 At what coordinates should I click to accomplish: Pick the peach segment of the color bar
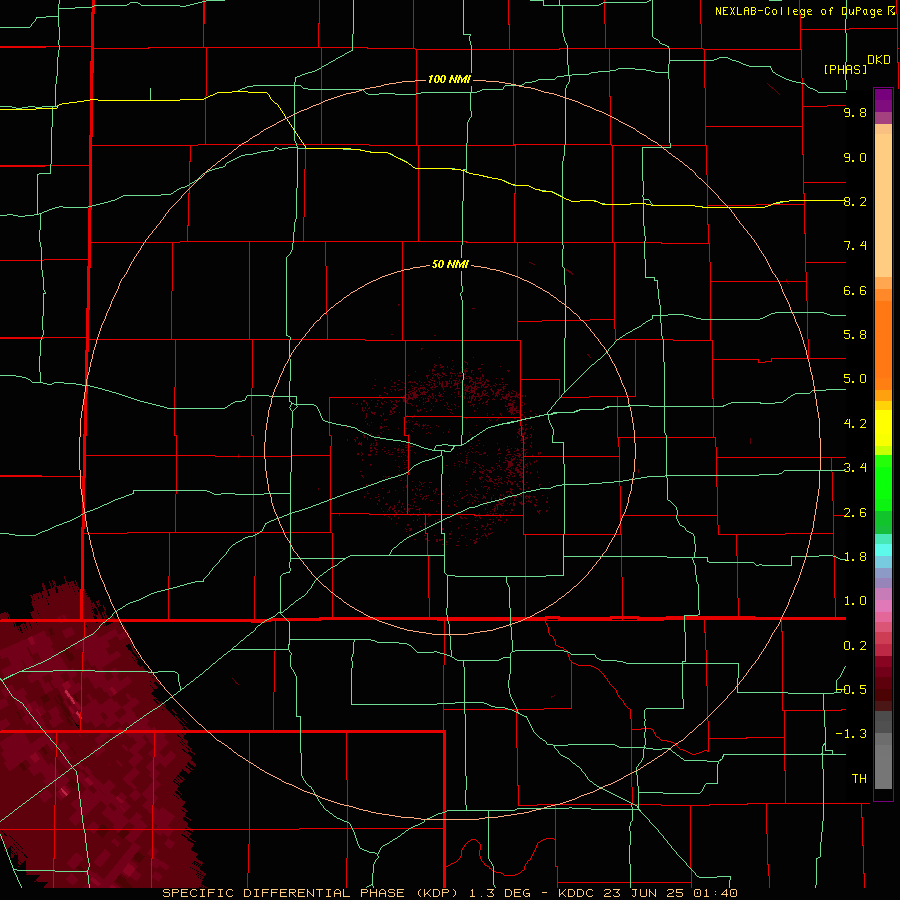[x=883, y=201]
